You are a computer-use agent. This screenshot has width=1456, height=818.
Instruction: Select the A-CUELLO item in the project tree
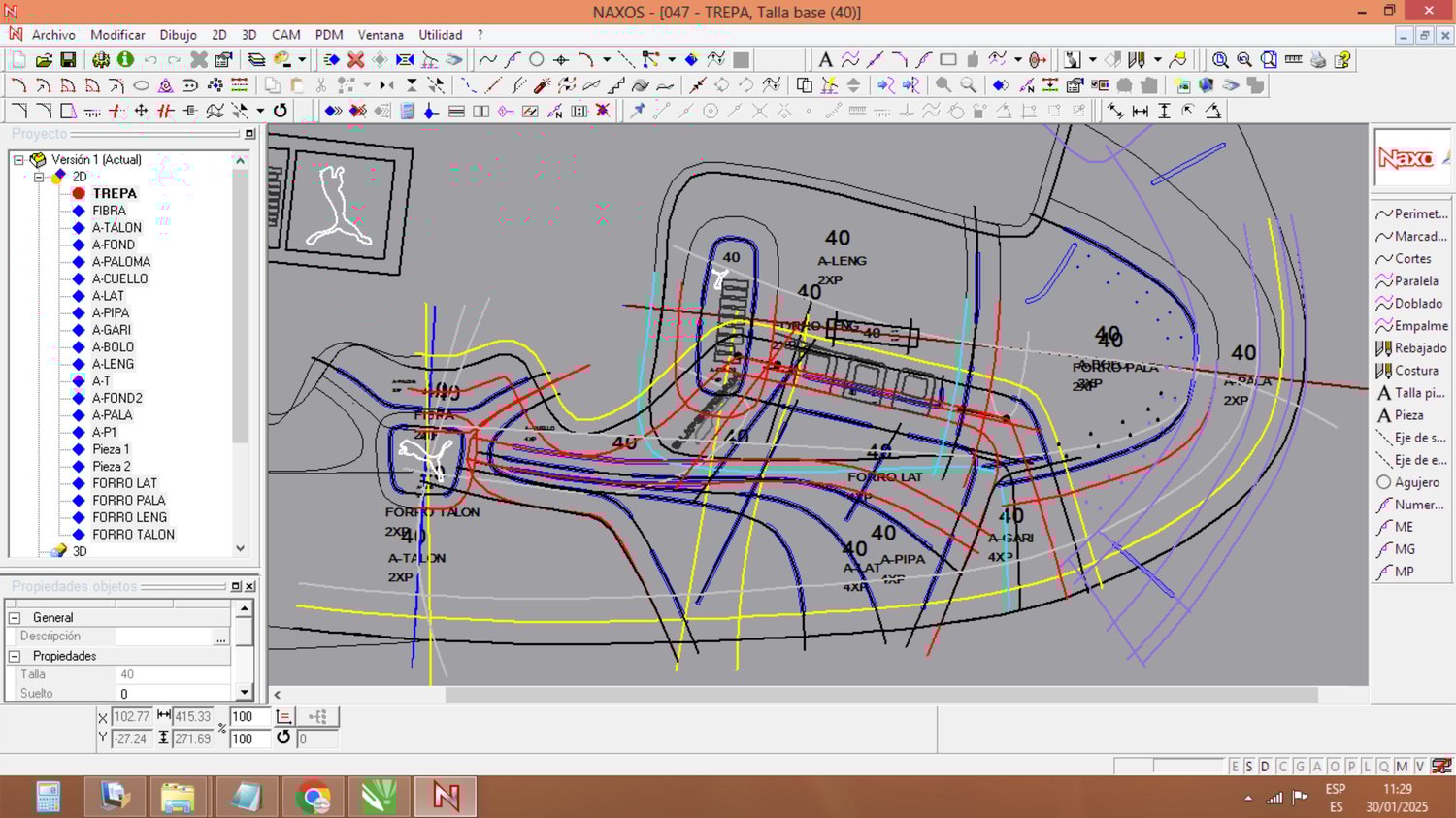120,279
